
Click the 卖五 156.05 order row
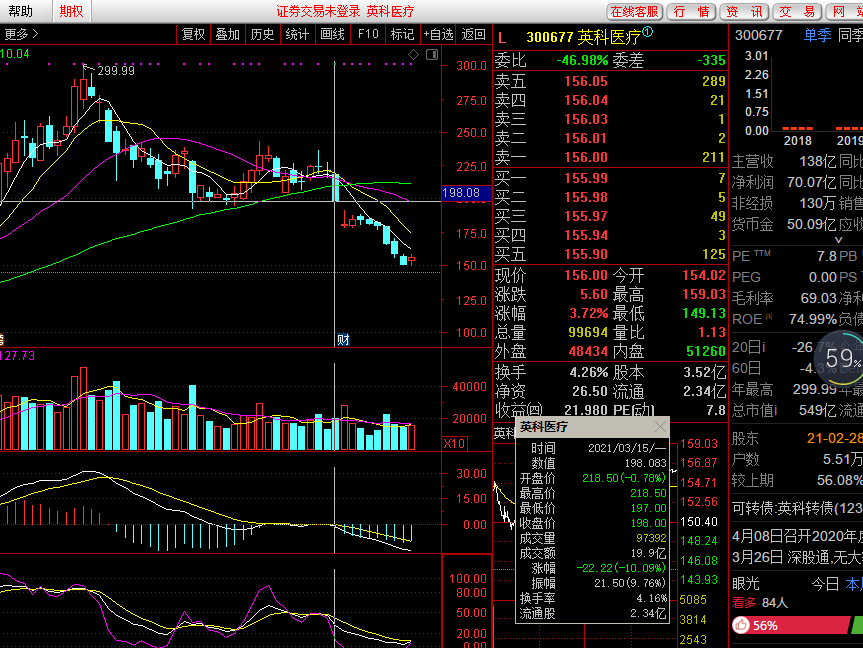click(610, 81)
